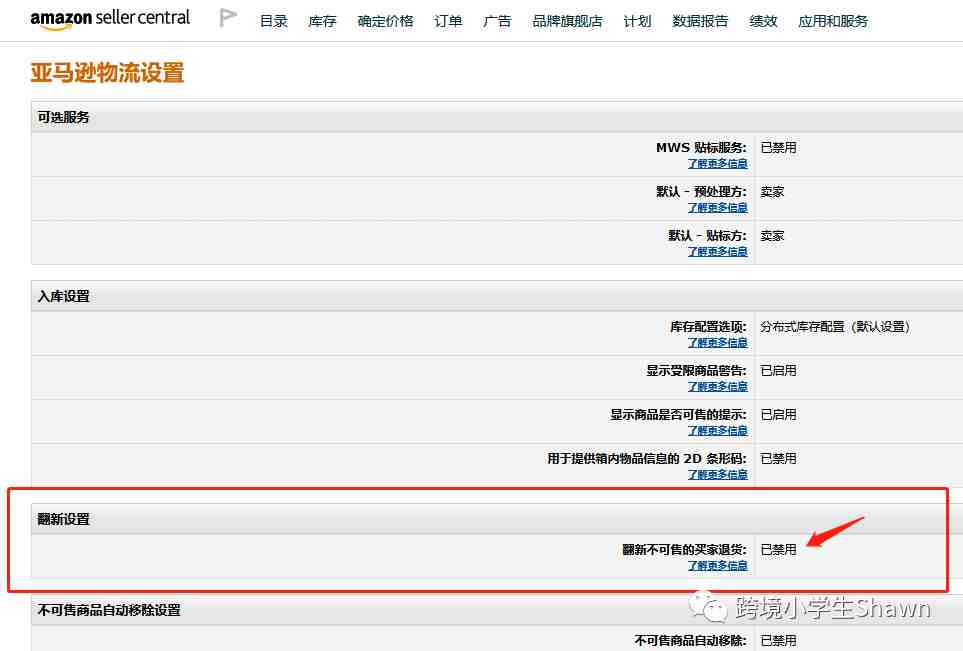Click the 已禁用 value for 不可售商品自动移除
The height and width of the screenshot is (651, 963).
tap(778, 641)
